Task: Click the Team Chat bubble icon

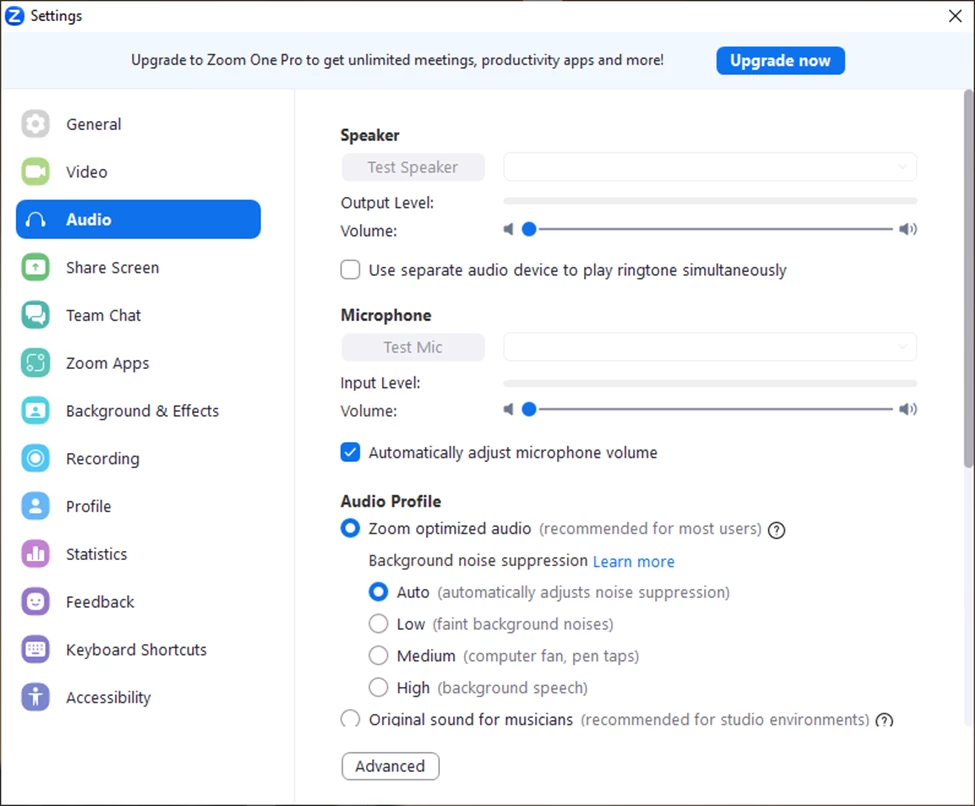Action: (35, 315)
